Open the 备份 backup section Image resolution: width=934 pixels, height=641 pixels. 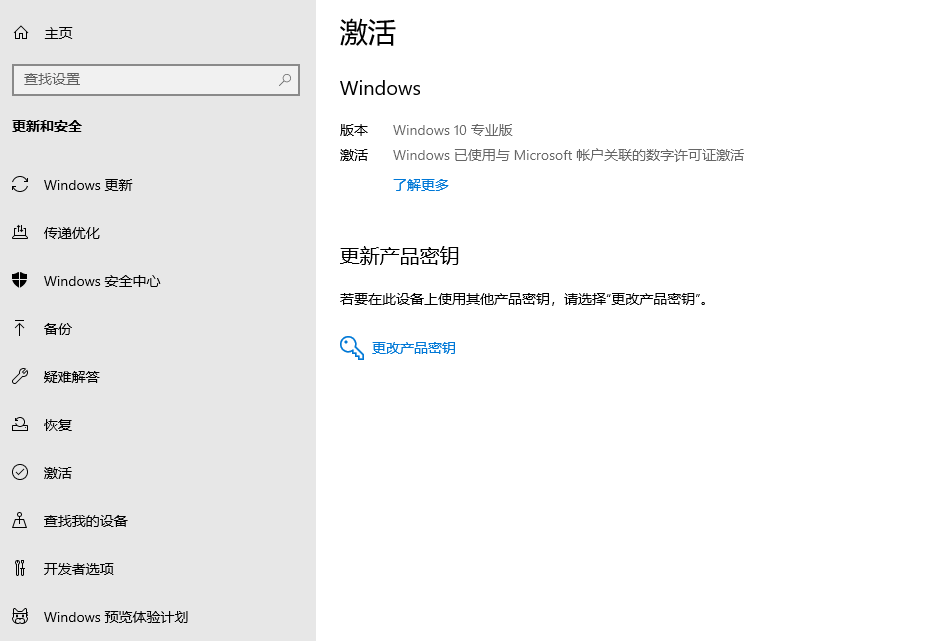click(x=58, y=329)
